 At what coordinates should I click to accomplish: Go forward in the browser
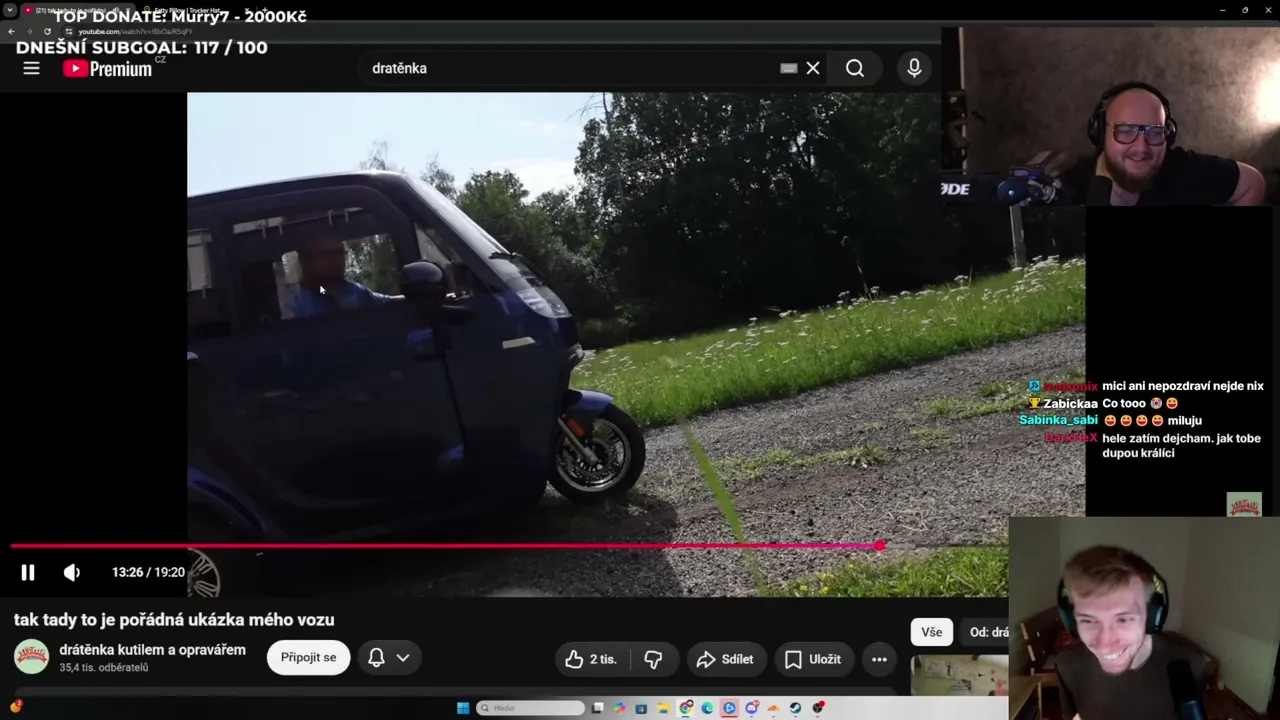29,31
